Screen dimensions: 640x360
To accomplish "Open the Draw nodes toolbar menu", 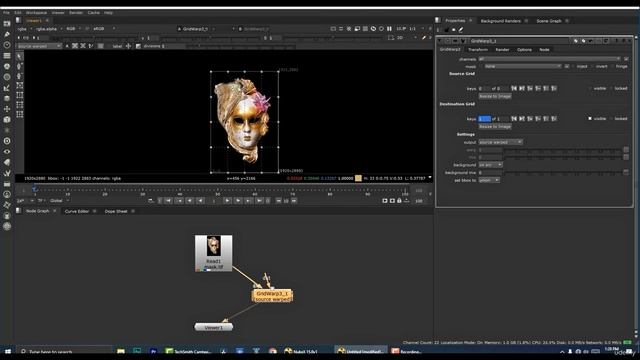I will [x=7, y=34].
